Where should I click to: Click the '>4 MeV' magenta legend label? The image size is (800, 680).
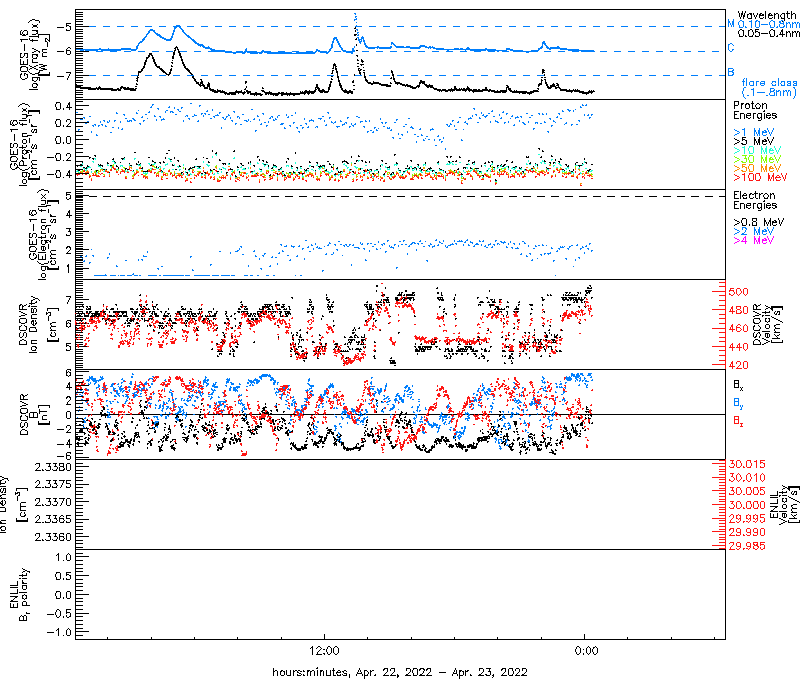point(754,240)
